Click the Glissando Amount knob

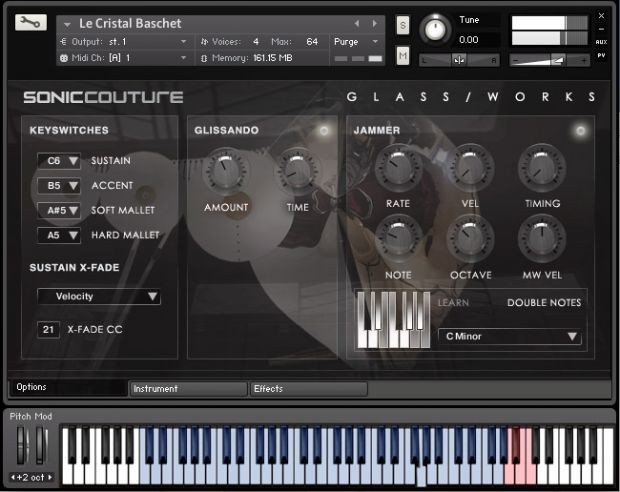point(226,171)
